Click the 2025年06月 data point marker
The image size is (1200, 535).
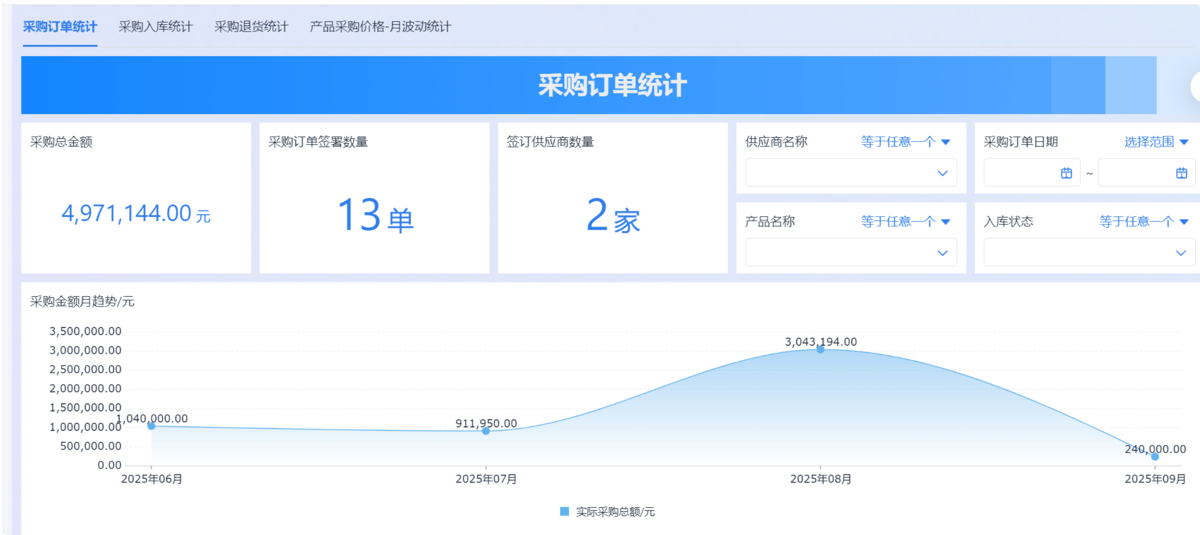151,425
